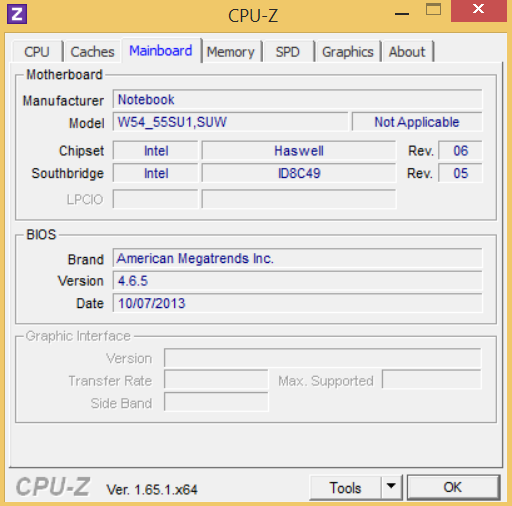This screenshot has width=512, height=506.
Task: Click the Haswell chipset value
Action: [299, 151]
